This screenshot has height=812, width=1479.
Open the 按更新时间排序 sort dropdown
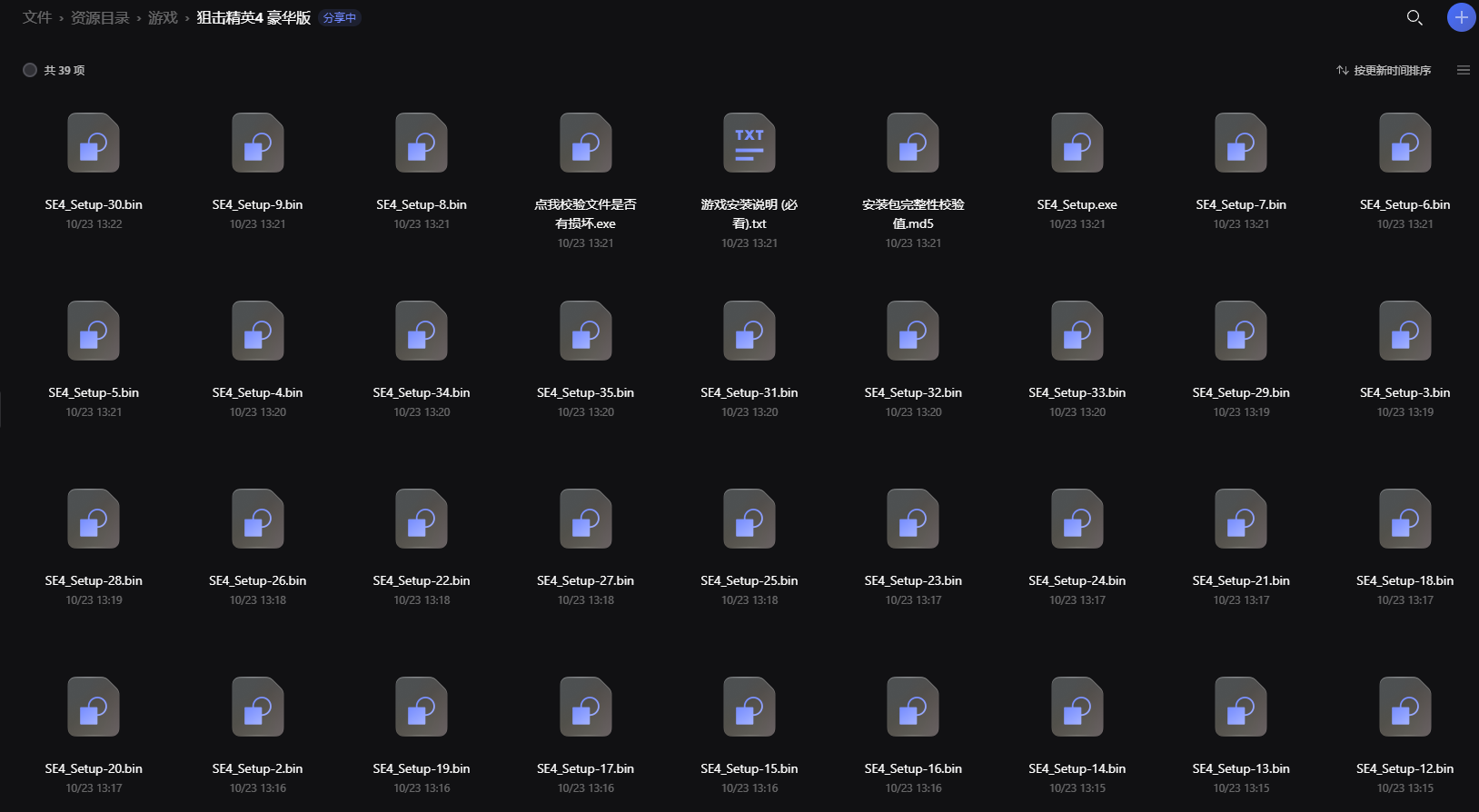1384,70
